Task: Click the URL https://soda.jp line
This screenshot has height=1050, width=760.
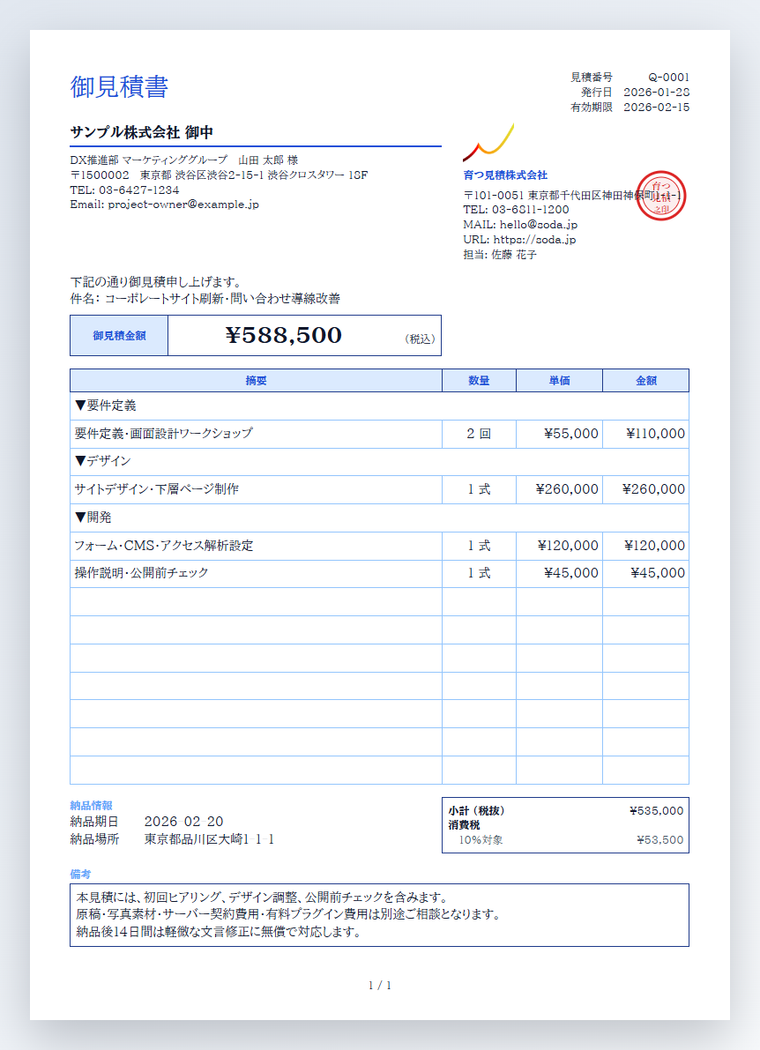Action: pos(519,239)
